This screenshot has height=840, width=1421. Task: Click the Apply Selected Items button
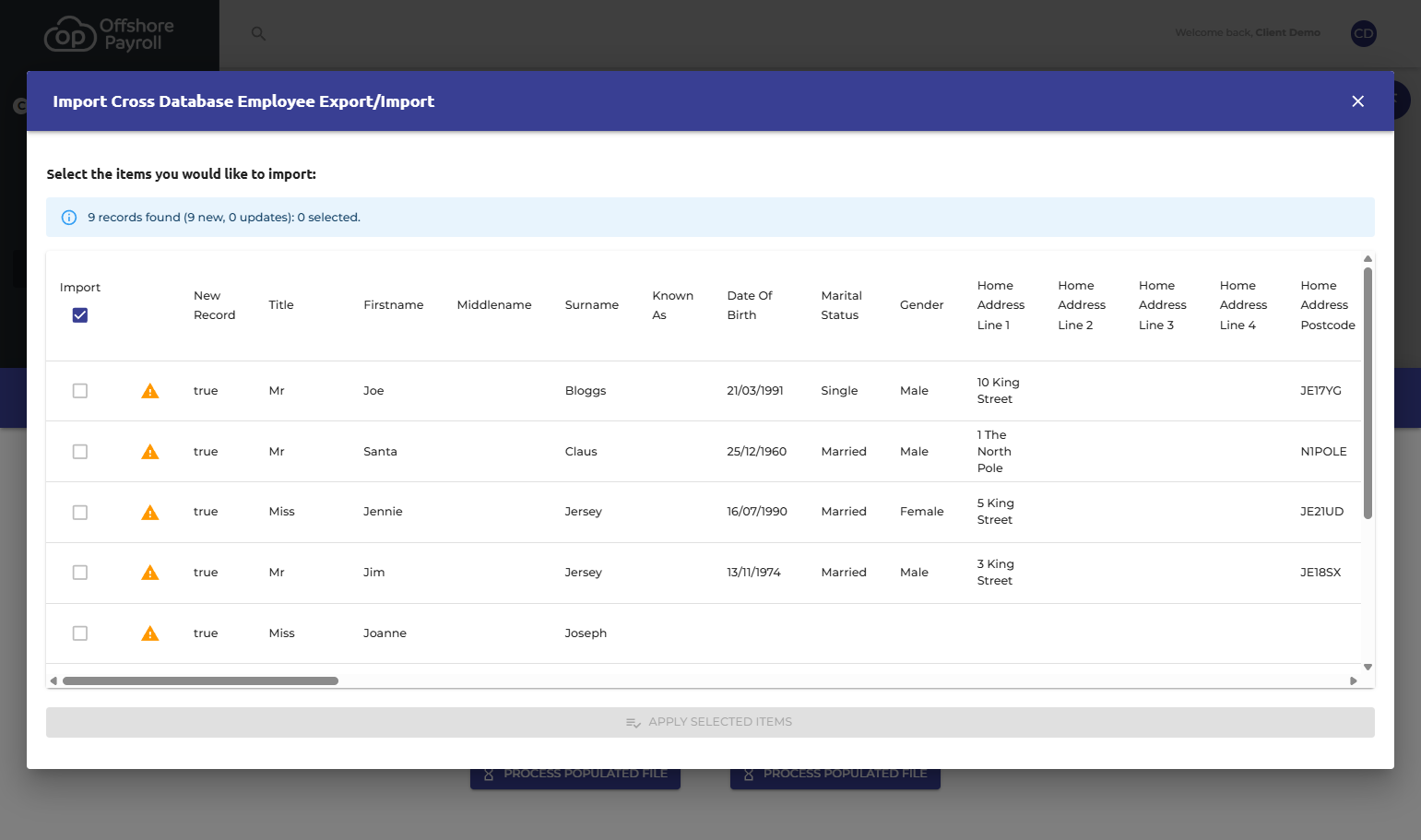click(x=710, y=722)
